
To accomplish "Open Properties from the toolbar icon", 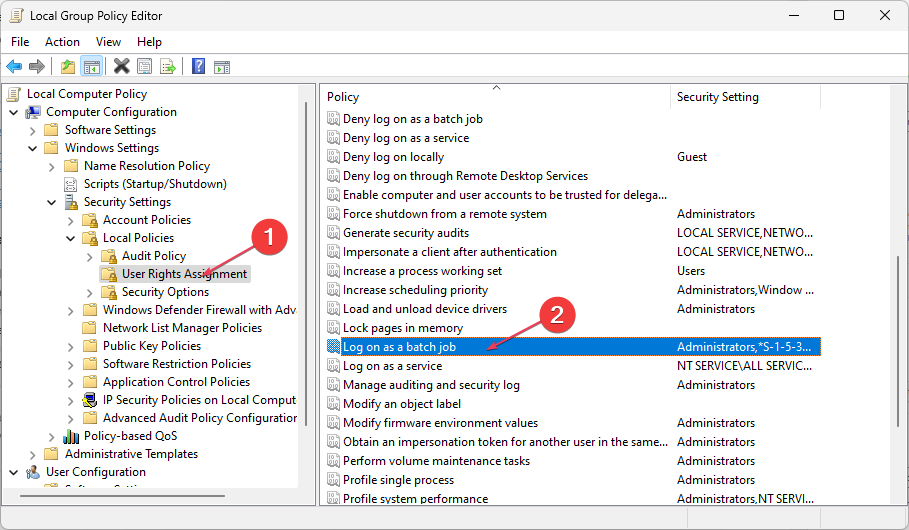I will point(145,67).
